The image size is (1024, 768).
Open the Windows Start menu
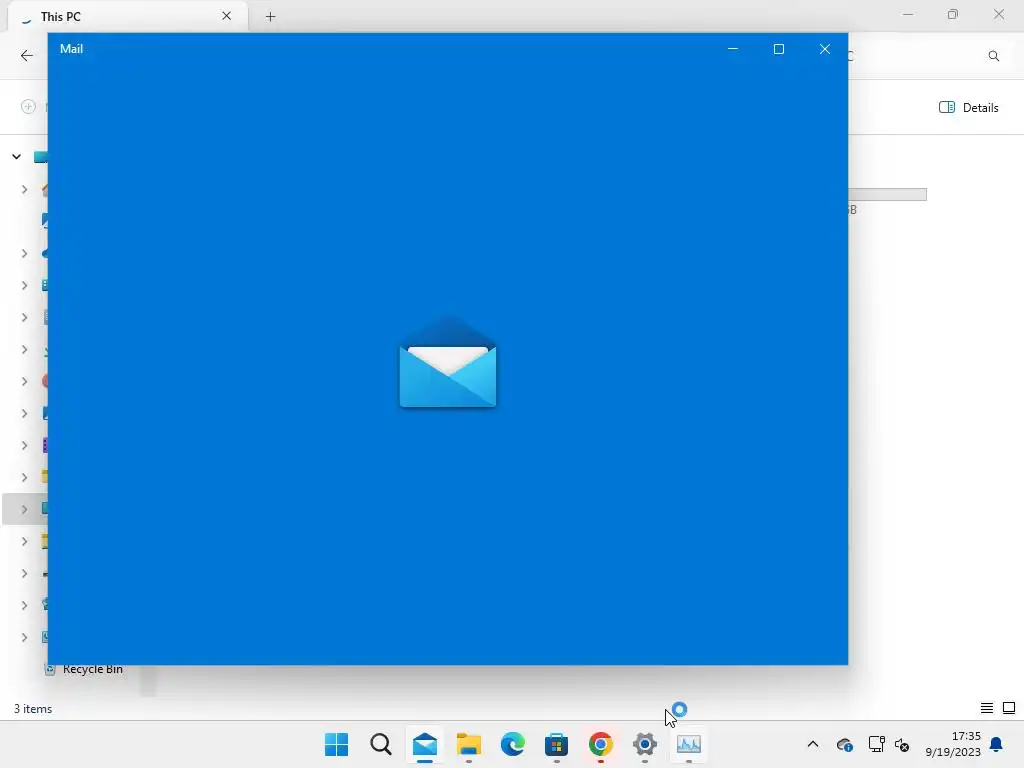pos(336,744)
